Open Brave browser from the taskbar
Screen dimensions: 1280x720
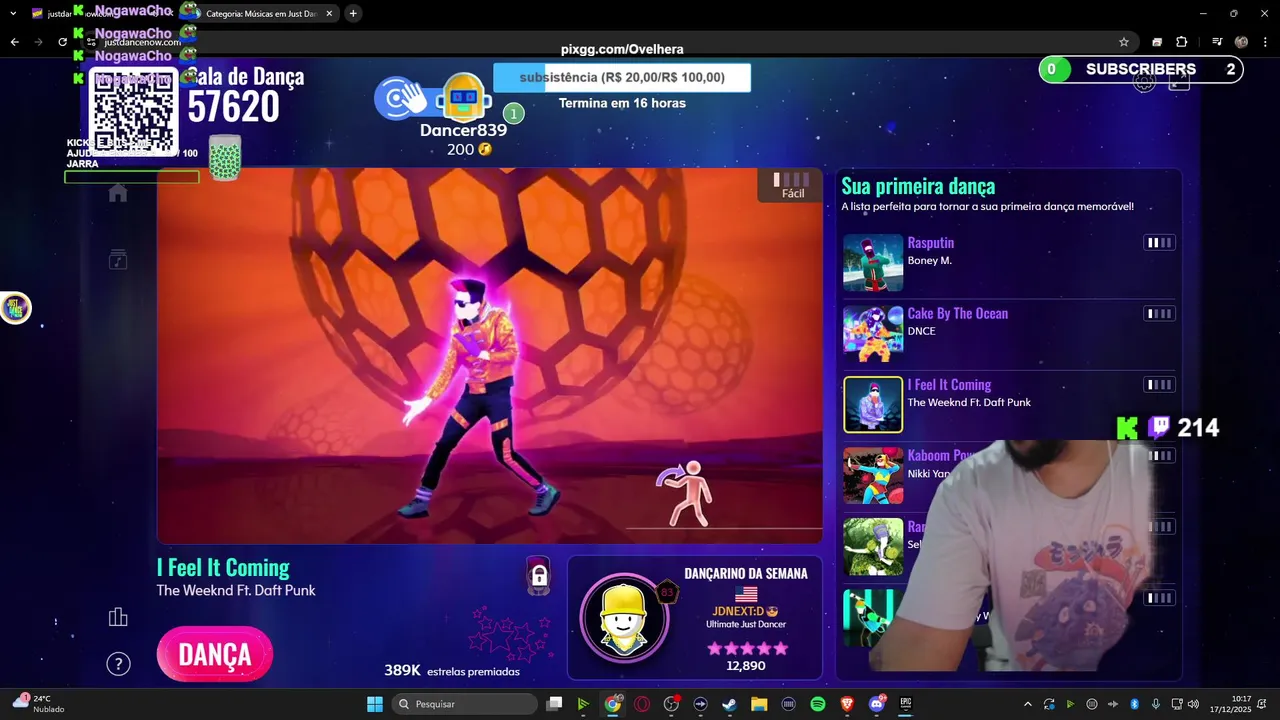tap(847, 704)
